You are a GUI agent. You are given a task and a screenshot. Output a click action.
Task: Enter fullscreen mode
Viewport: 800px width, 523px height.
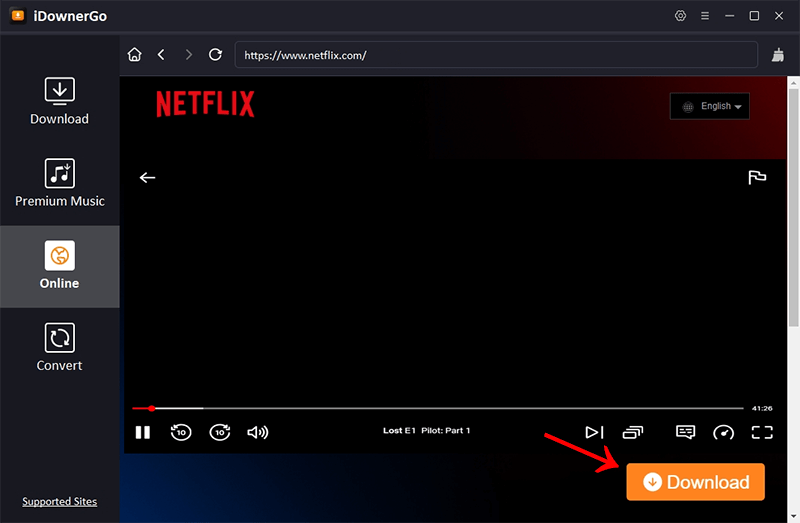tap(762, 432)
